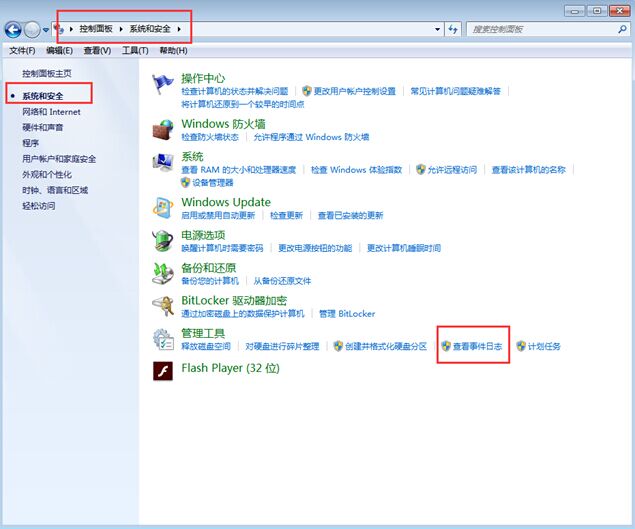The height and width of the screenshot is (529, 635).
Task: Open the 查看(V) menu
Action: (x=97, y=51)
